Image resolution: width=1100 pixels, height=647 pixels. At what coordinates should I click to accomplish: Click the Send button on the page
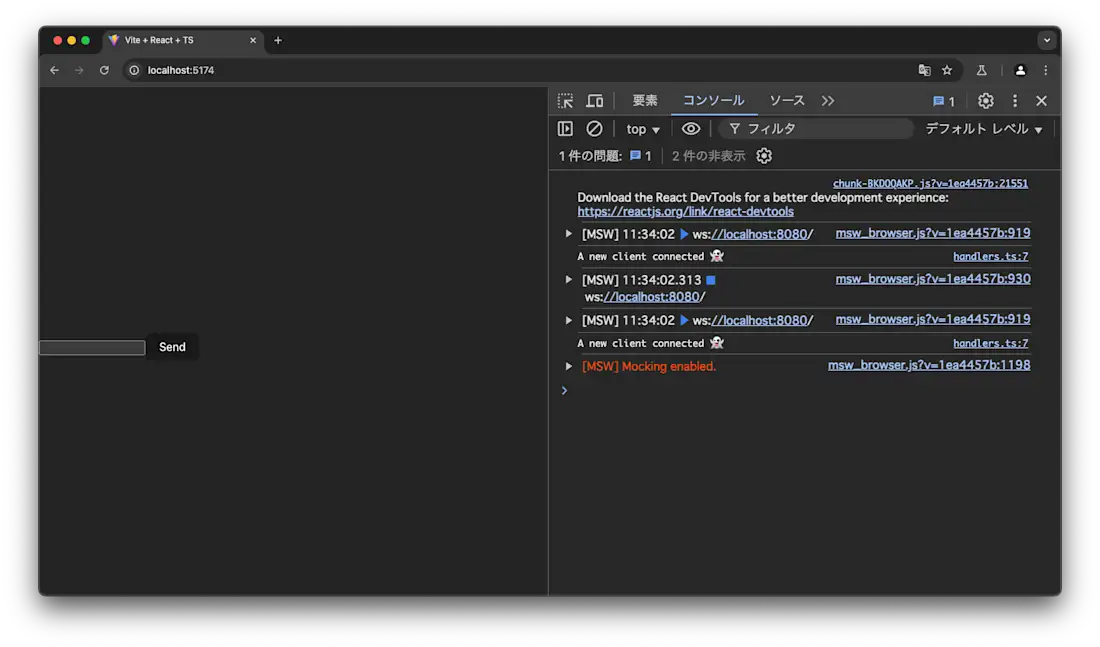click(x=171, y=347)
